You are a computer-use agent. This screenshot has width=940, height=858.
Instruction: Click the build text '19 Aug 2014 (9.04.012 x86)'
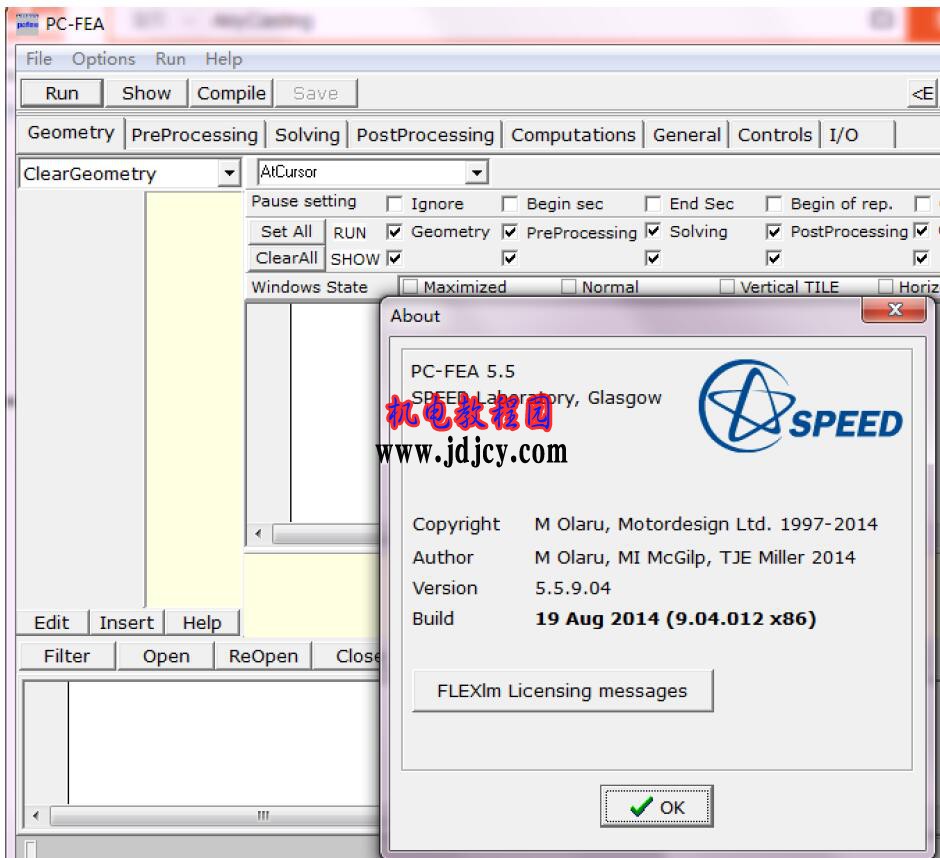point(676,619)
